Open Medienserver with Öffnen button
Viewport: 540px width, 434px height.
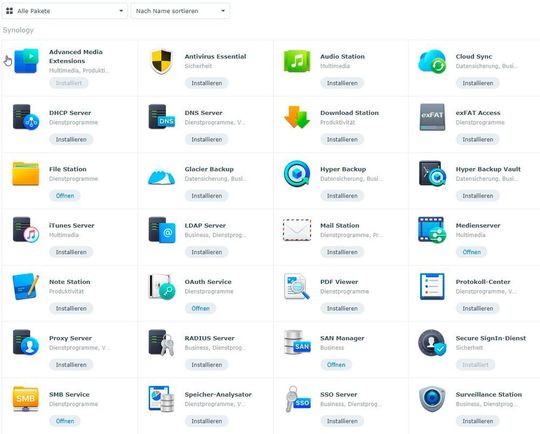(471, 252)
